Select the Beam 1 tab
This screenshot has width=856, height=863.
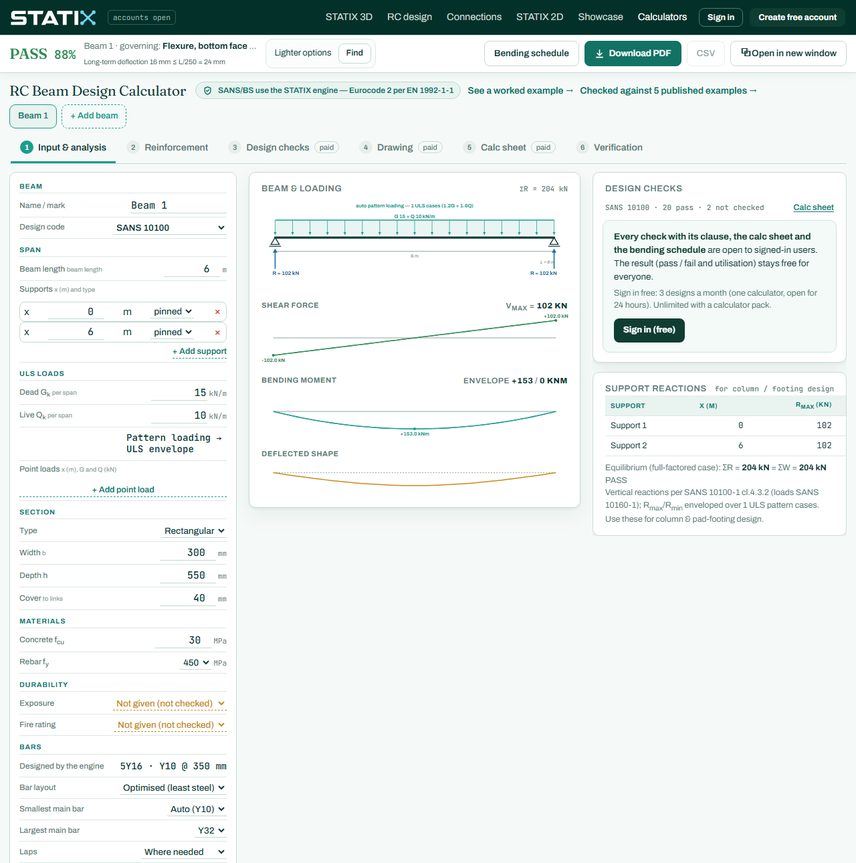33,116
